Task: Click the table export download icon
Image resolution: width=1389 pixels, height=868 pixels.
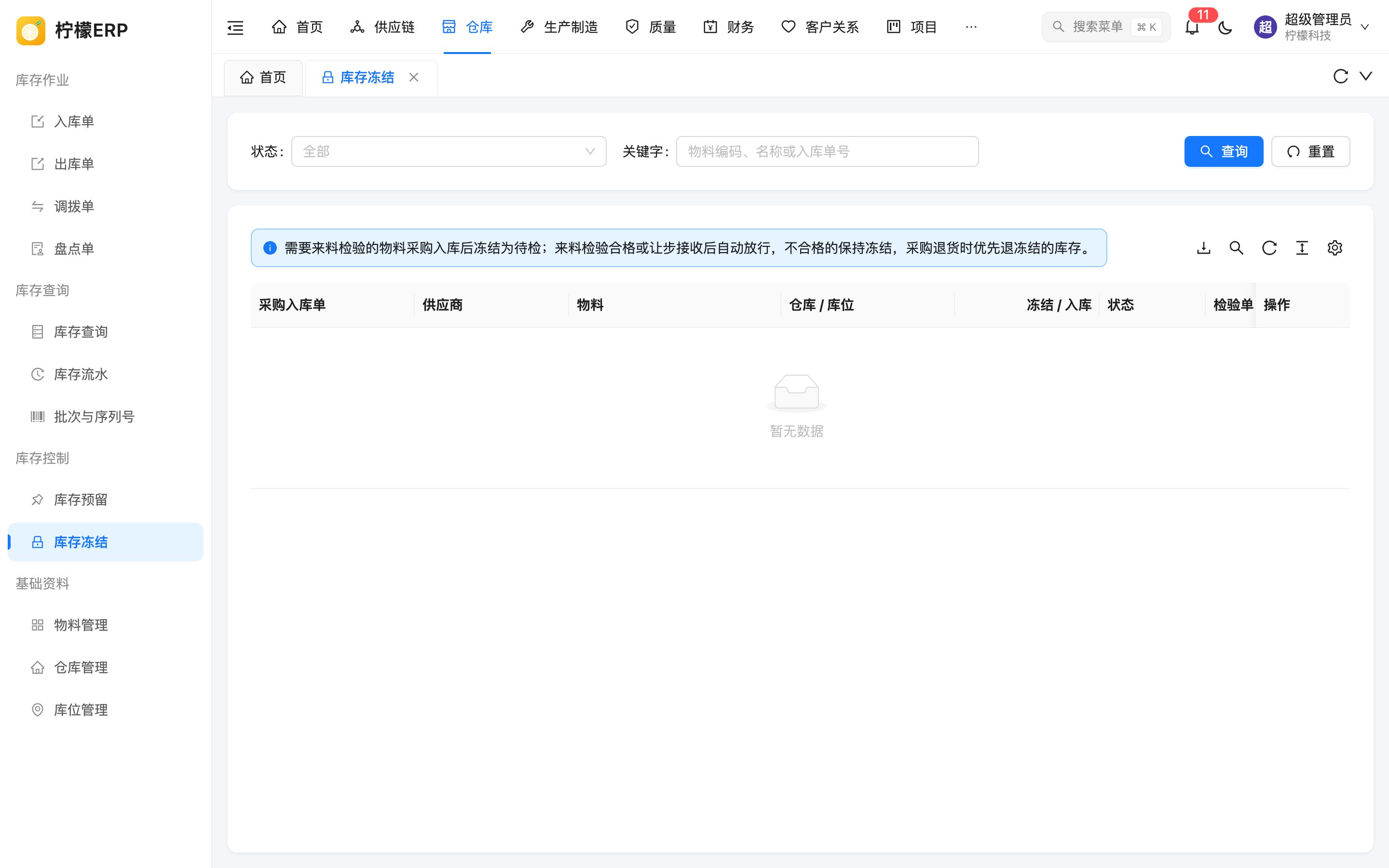Action: 1204,248
